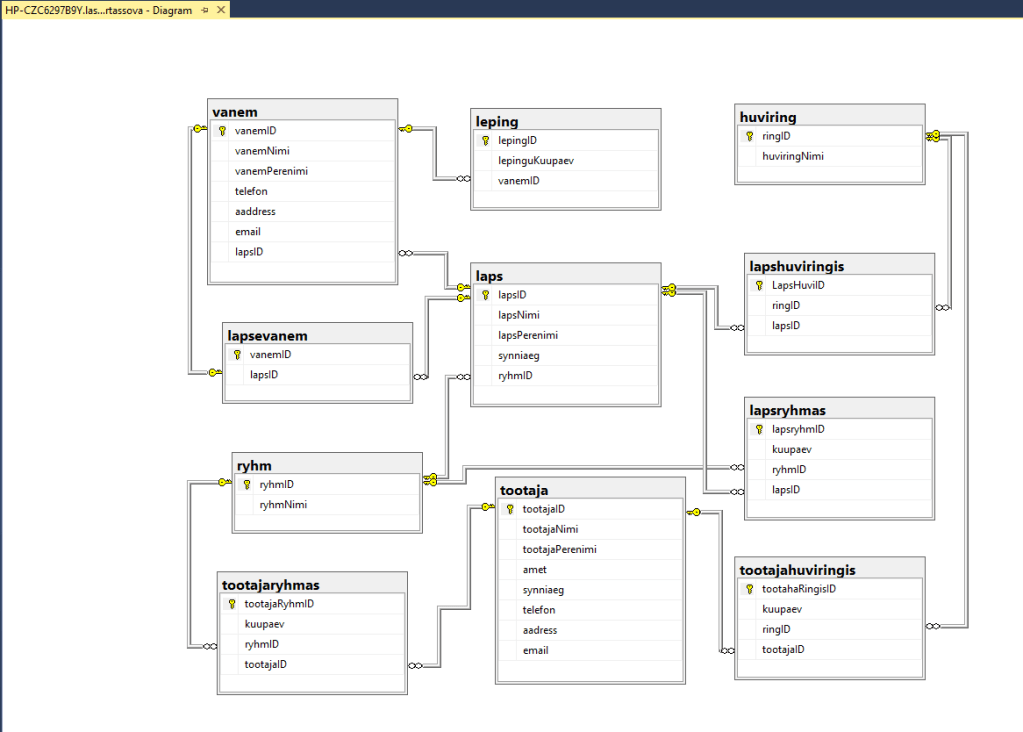1023x732 pixels.
Task: Select the vanemPerenimi column row
Action: [x=271, y=171]
